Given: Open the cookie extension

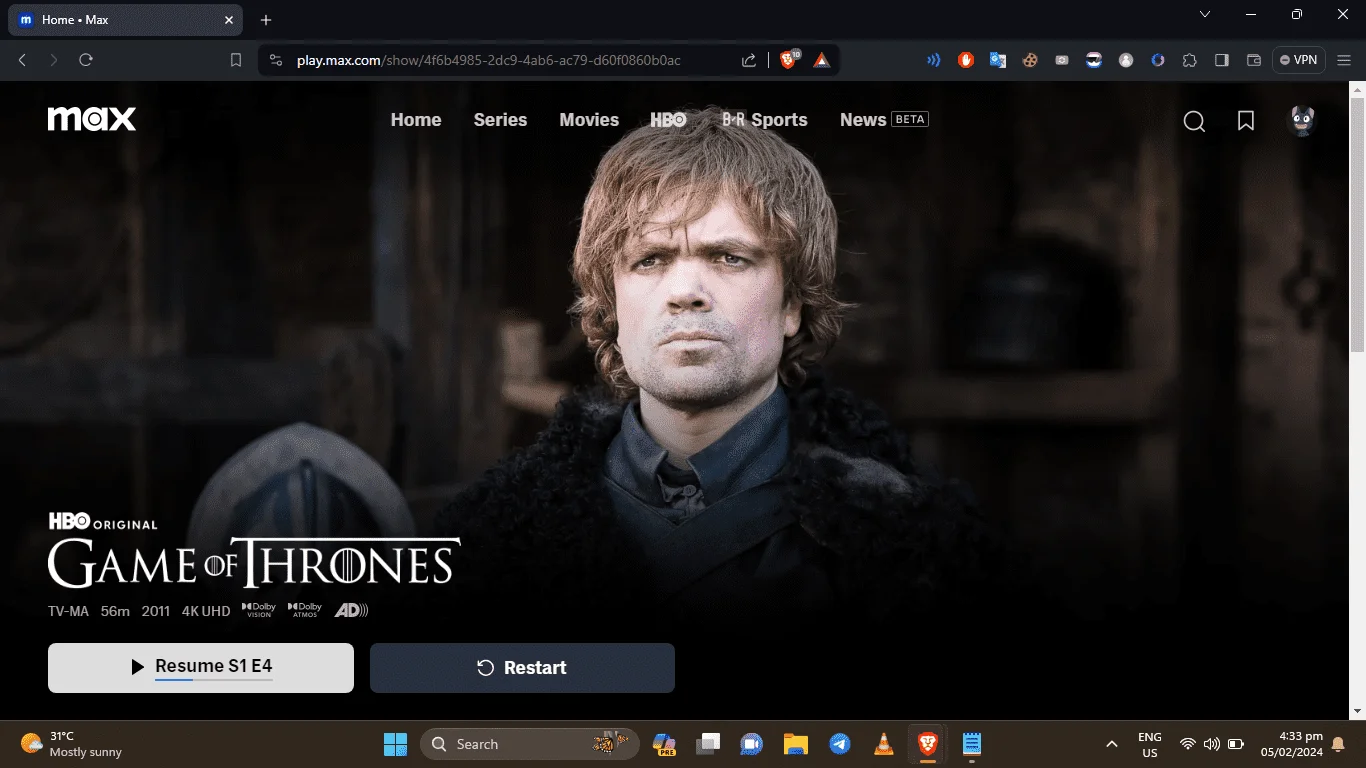Looking at the screenshot, I should click(x=1030, y=60).
